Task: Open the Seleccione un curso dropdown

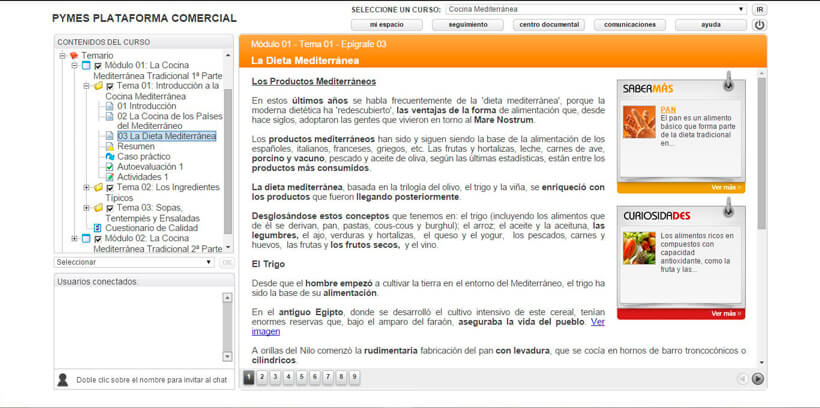Action: coord(596,9)
